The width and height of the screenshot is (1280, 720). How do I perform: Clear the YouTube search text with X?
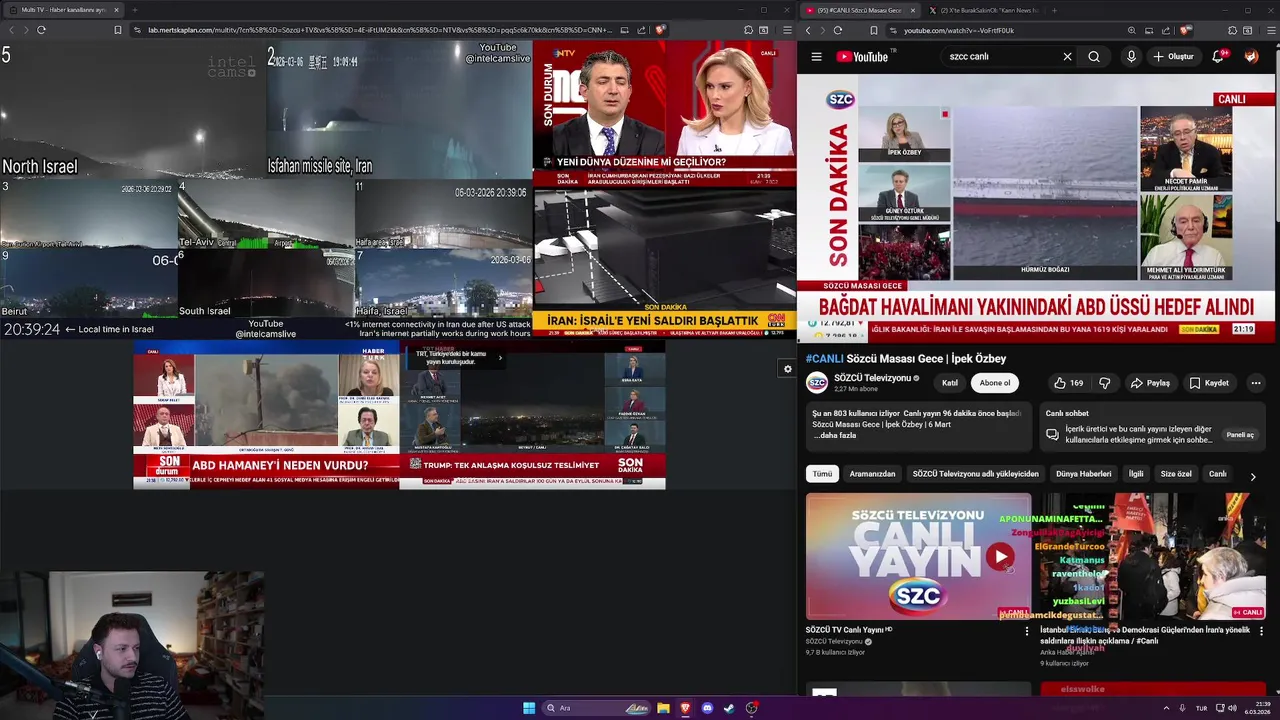click(1067, 57)
